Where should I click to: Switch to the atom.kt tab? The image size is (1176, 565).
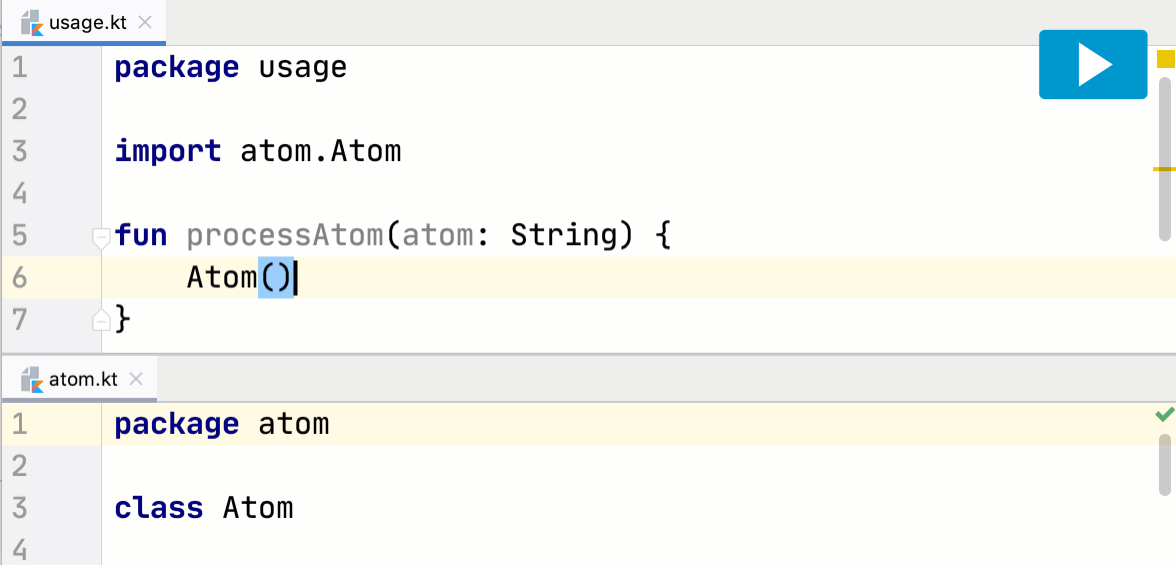[80, 380]
